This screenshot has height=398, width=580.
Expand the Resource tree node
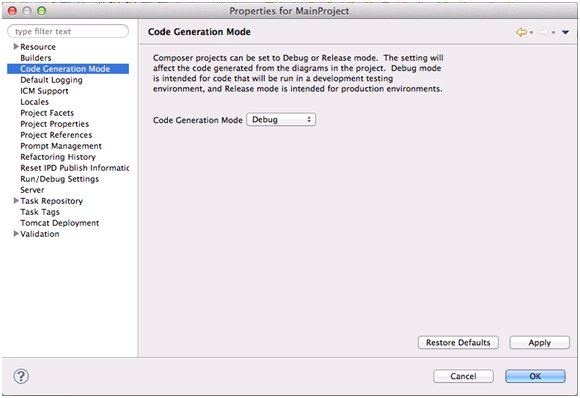point(16,46)
